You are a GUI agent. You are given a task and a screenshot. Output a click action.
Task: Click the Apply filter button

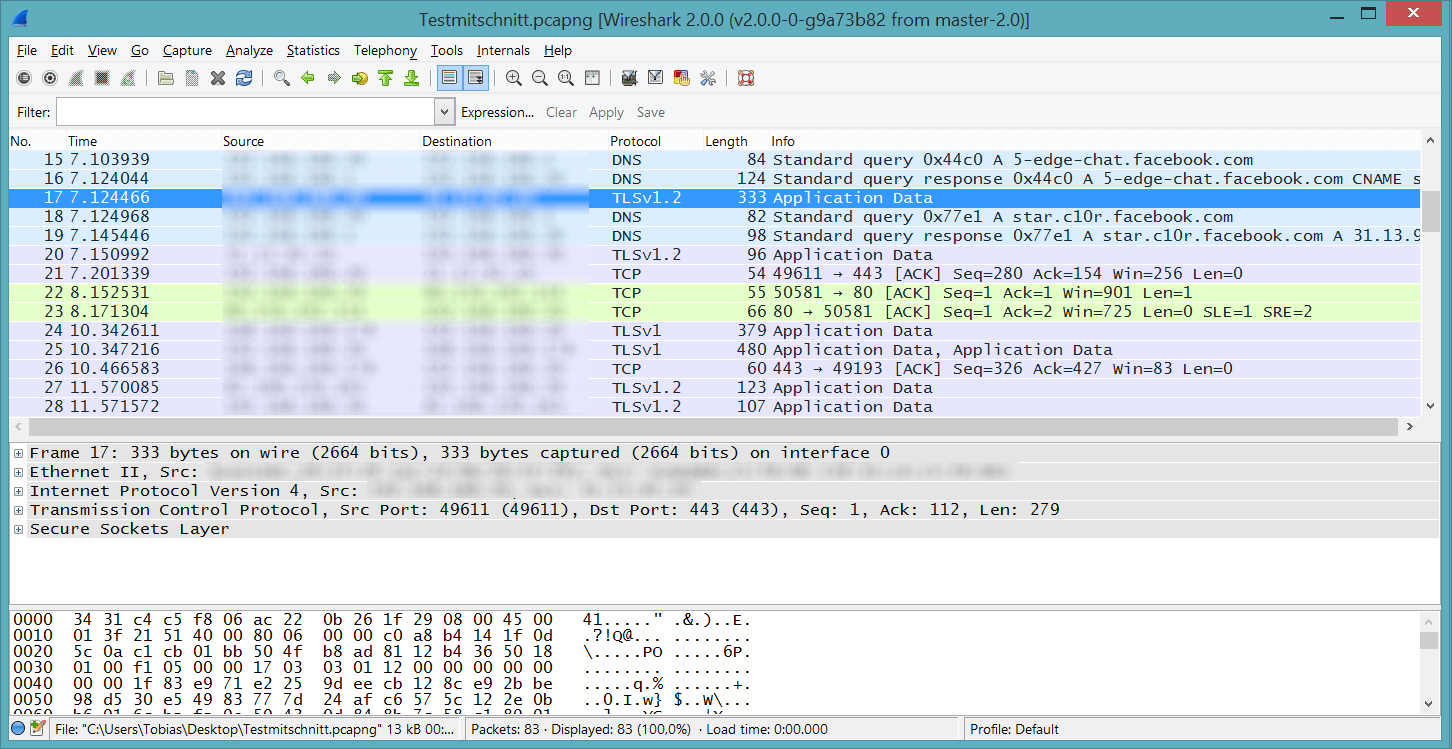(606, 113)
